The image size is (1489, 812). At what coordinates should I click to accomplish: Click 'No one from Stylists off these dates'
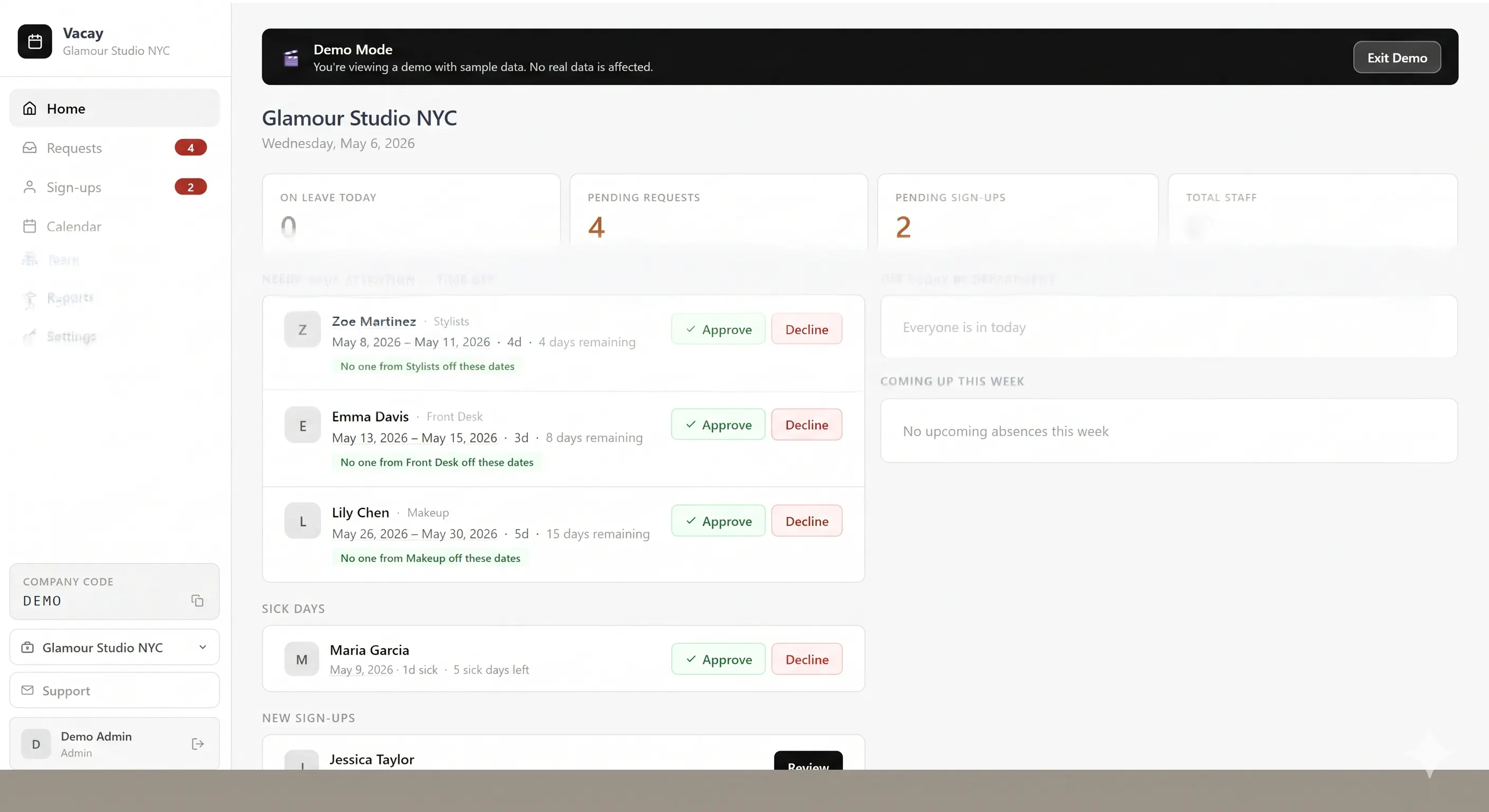[x=427, y=366]
